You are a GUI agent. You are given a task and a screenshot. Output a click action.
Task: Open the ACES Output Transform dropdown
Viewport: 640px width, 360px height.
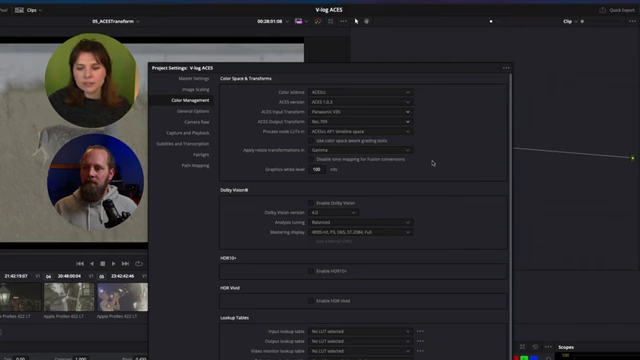click(360, 122)
